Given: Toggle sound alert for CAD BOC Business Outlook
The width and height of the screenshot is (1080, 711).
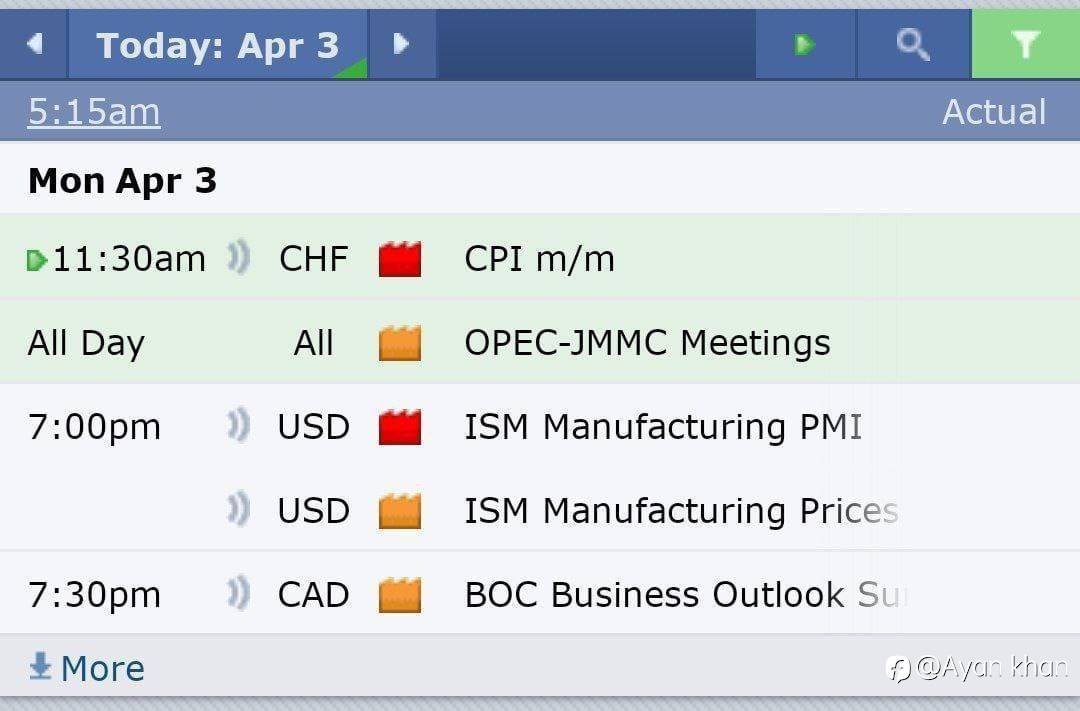Looking at the screenshot, I should coord(238,595).
